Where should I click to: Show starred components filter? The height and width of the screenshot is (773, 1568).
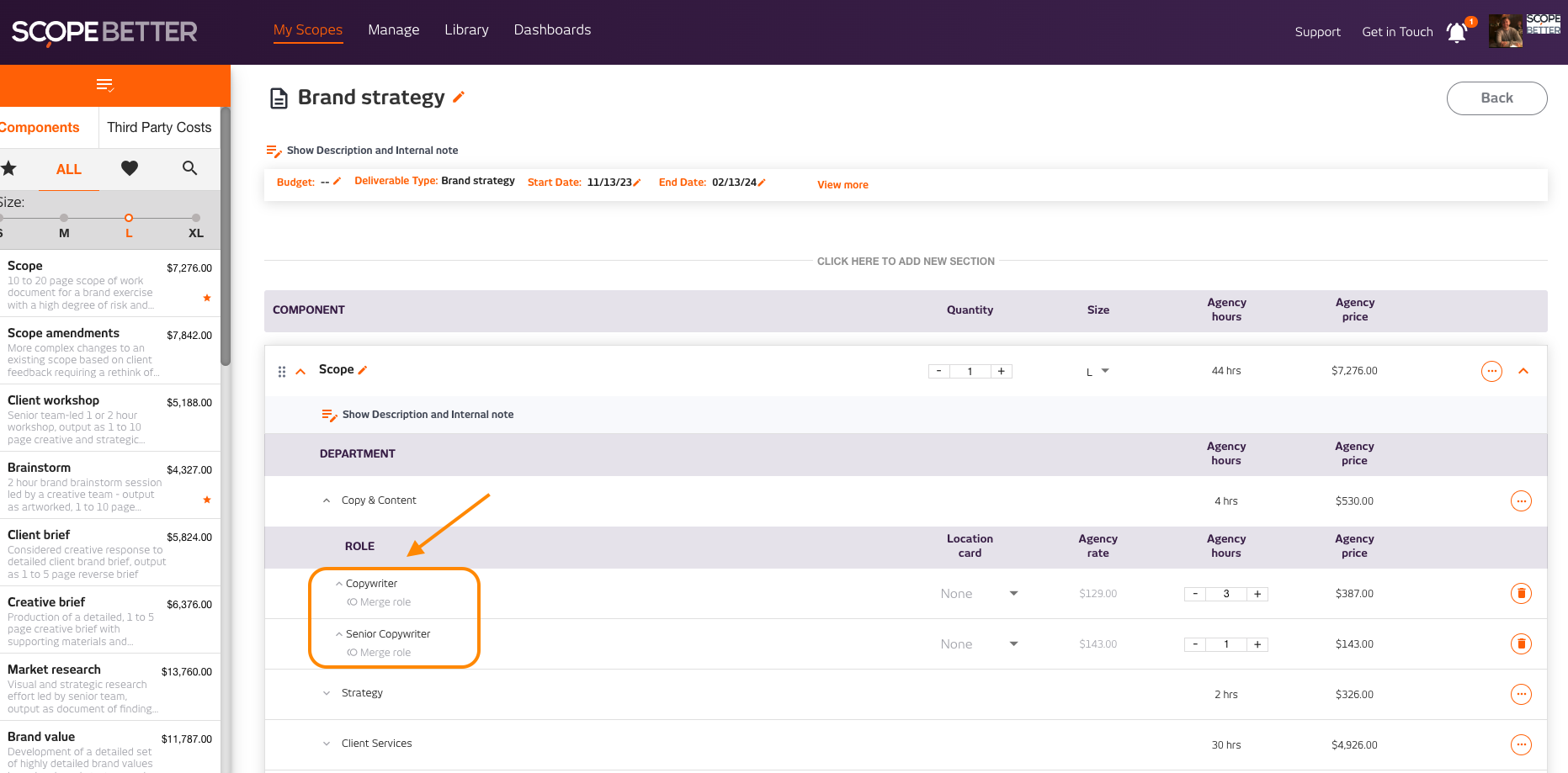tap(8, 168)
